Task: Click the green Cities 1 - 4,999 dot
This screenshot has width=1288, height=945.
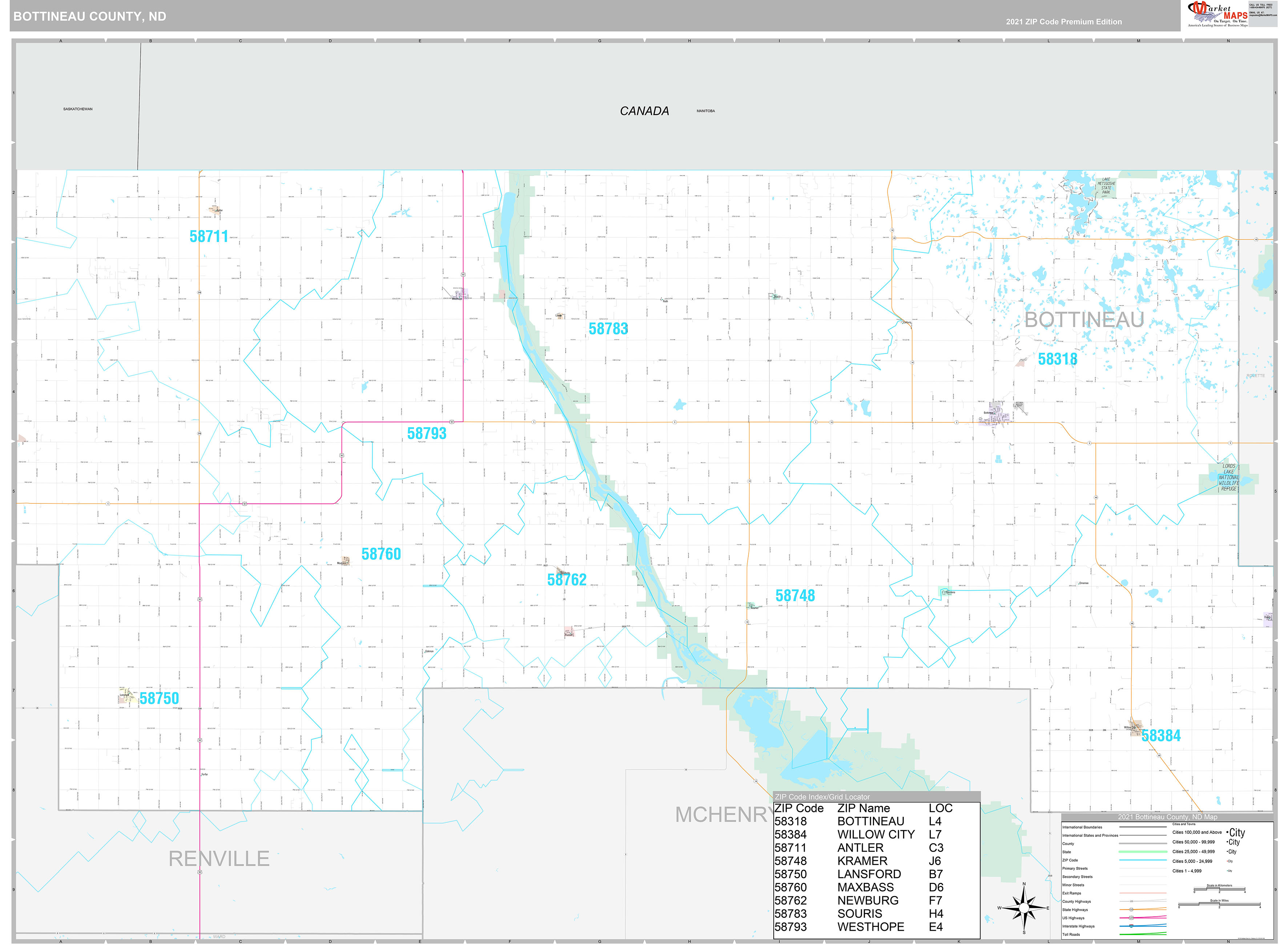Action: click(1228, 870)
